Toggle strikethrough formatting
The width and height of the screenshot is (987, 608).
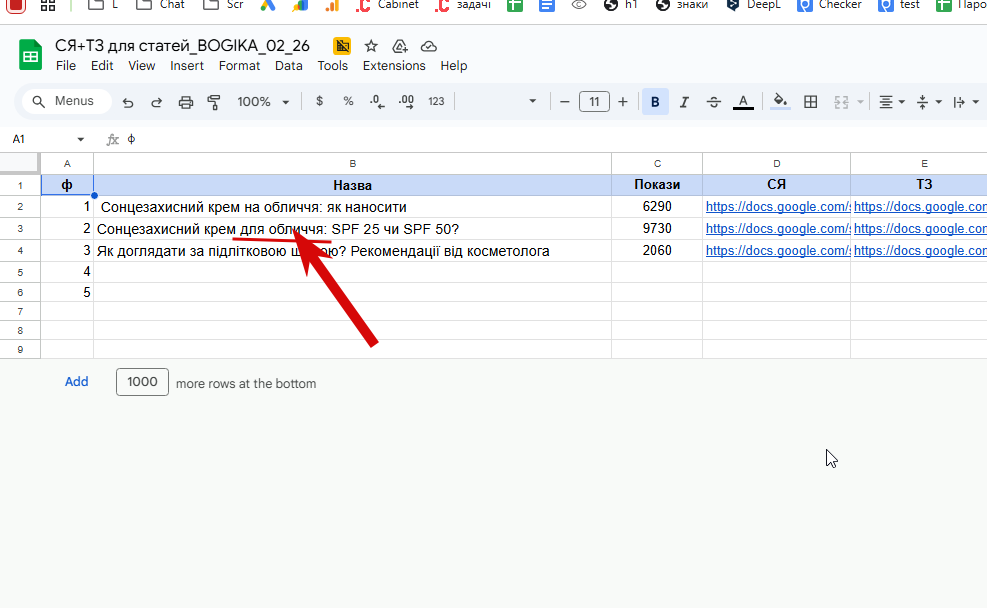713,101
